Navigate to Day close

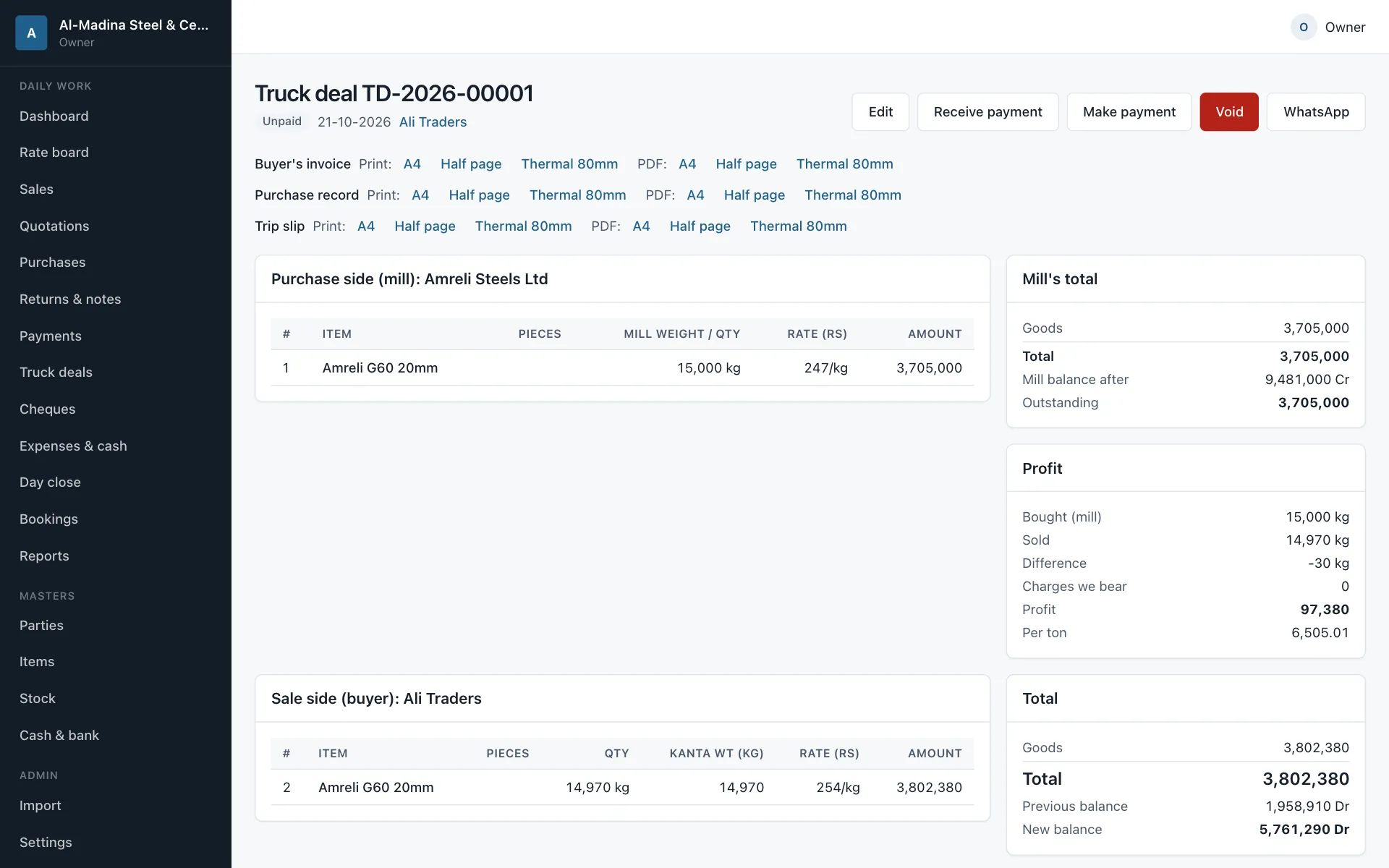coord(50,482)
